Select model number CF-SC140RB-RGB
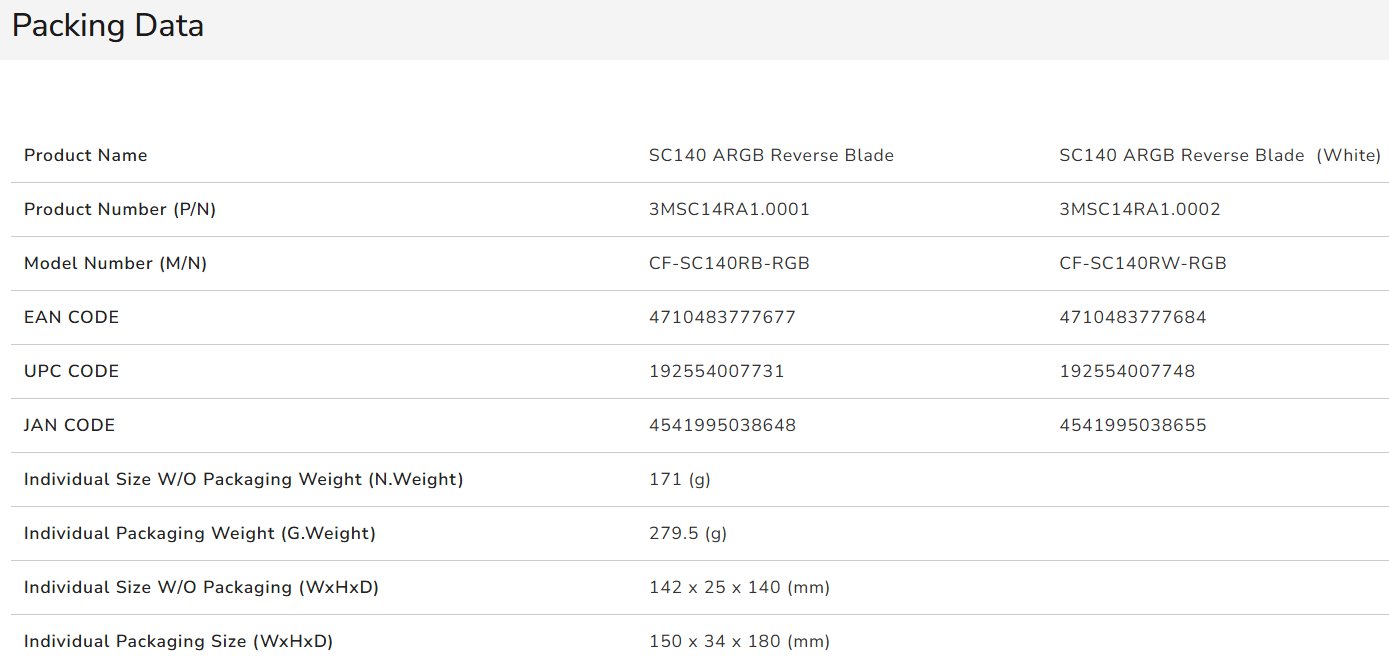Viewport: 1389px width, 668px height. click(x=729, y=263)
